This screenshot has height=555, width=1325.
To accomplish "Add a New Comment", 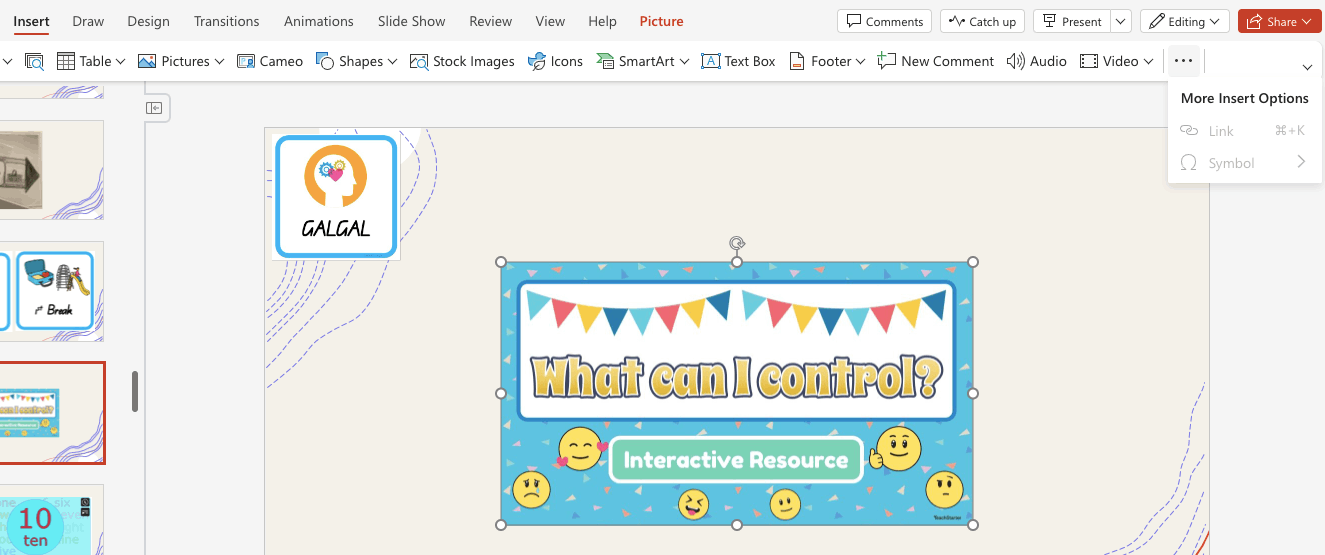I will click(936, 61).
